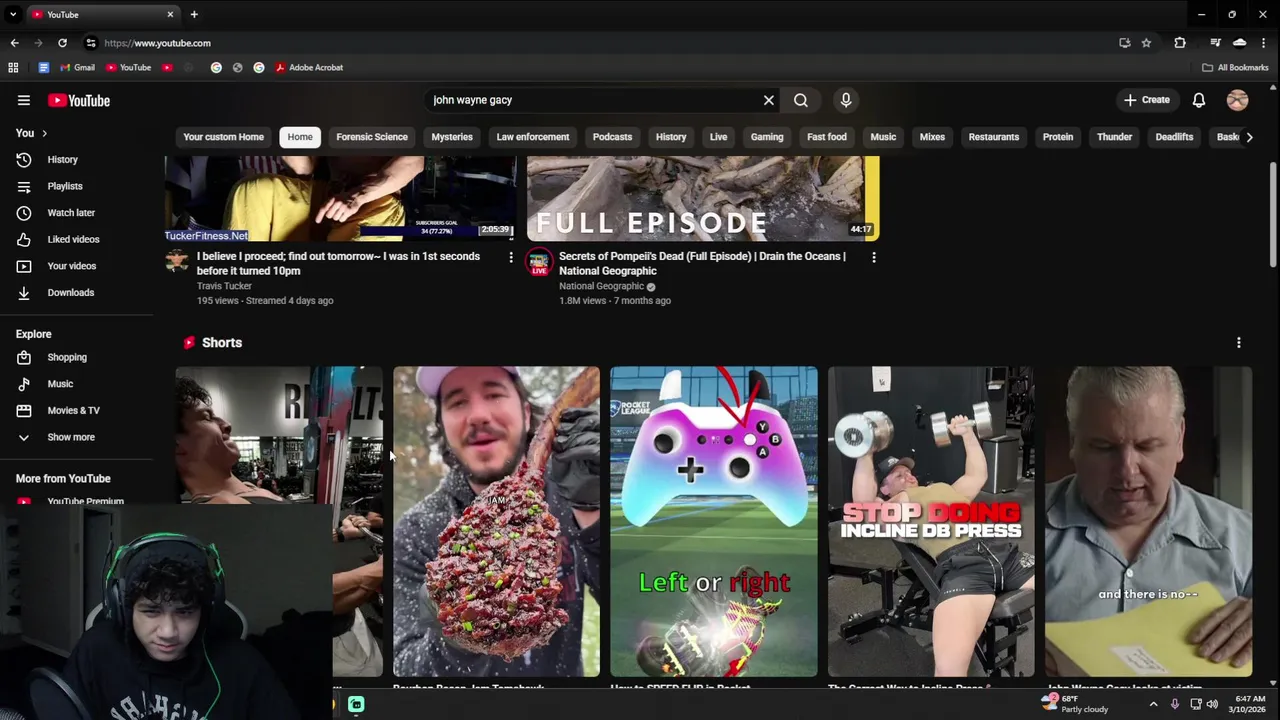The width and height of the screenshot is (1280, 720).
Task: Click the address bar URL
Action: pyautogui.click(x=157, y=43)
